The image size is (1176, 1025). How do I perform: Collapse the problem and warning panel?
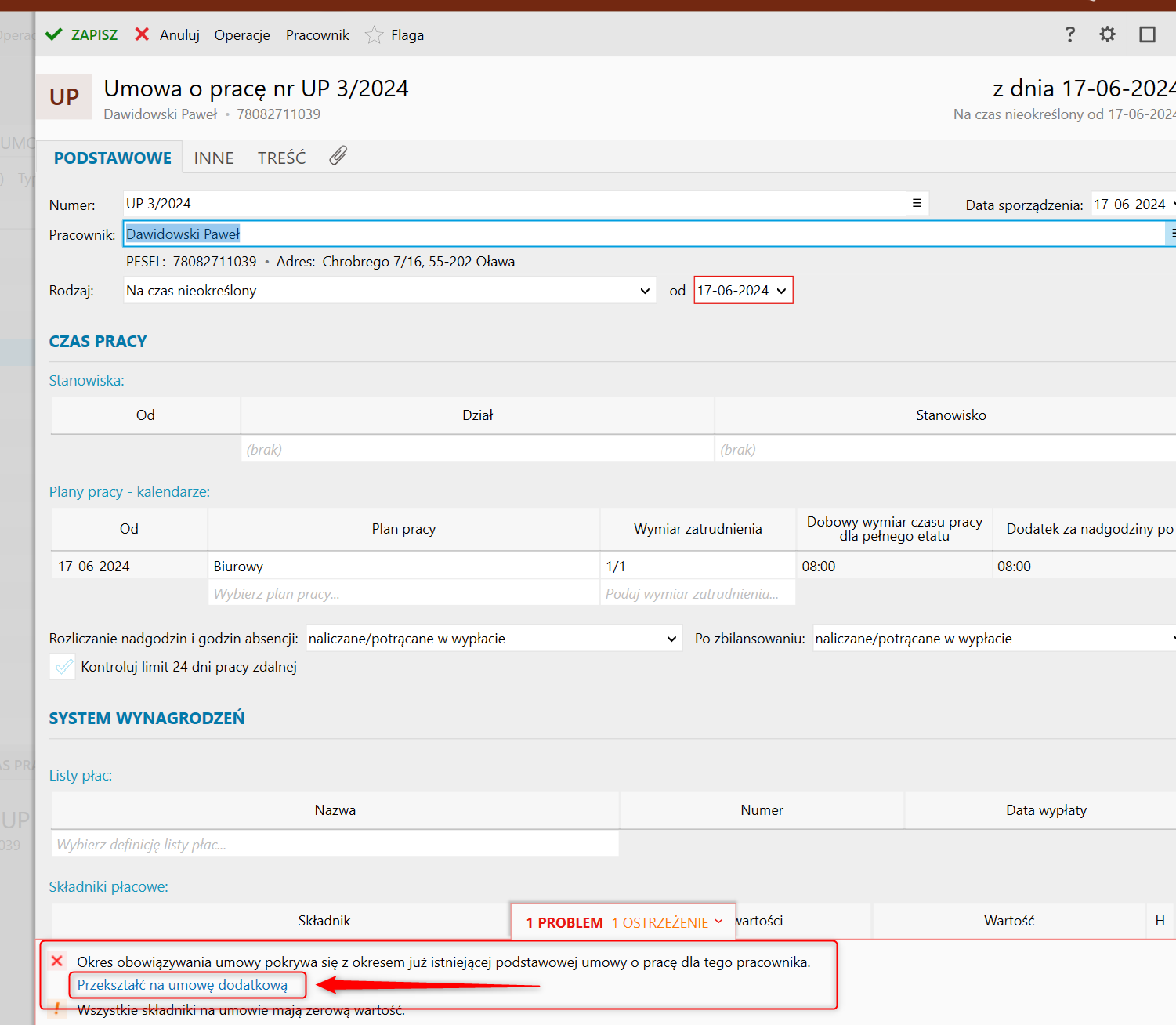click(718, 922)
